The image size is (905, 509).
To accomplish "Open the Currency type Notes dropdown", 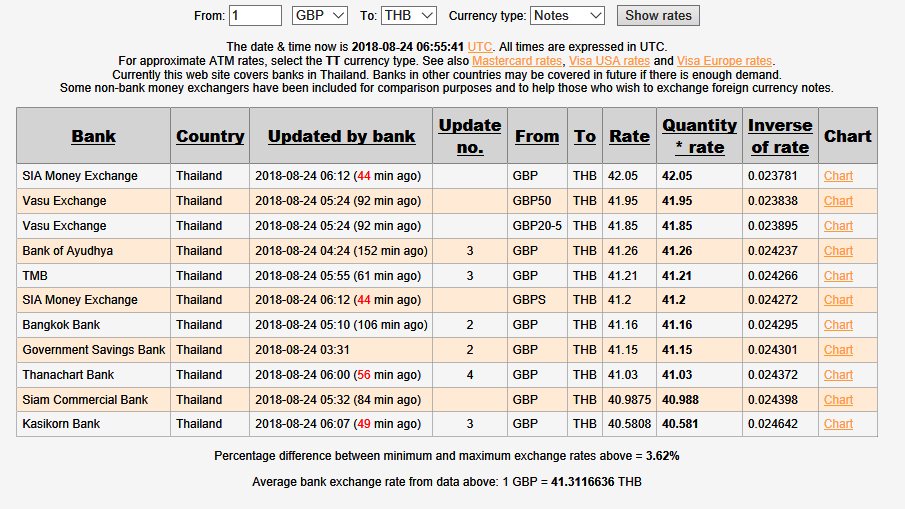I will 567,16.
